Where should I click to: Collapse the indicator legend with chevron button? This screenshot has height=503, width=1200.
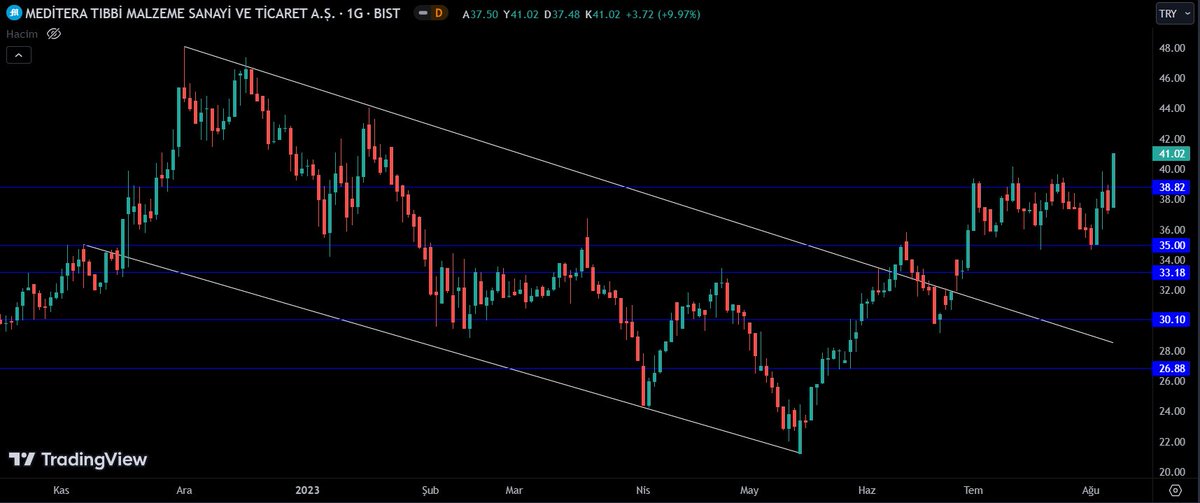(18, 55)
